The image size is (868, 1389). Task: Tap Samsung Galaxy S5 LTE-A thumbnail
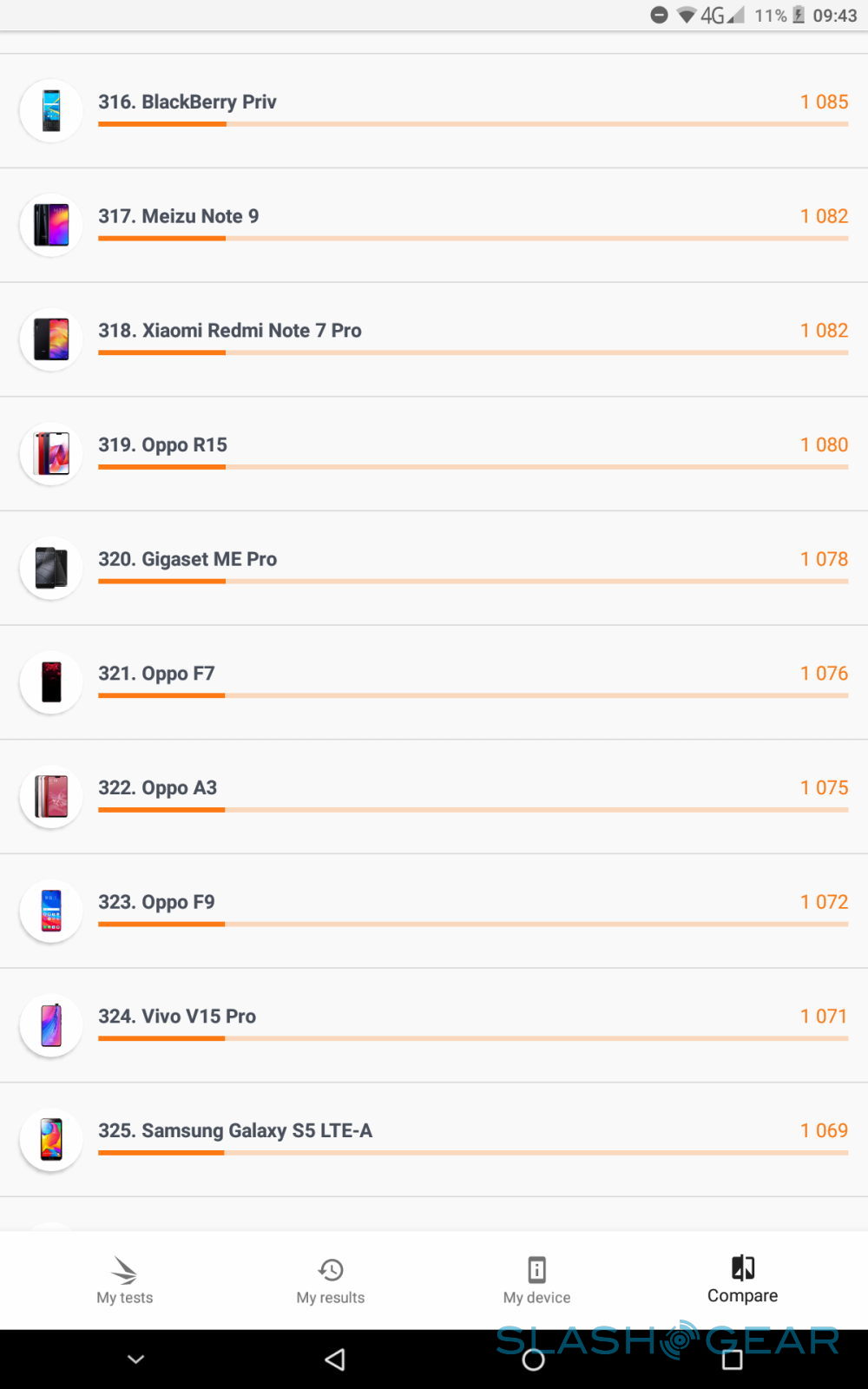click(51, 1140)
